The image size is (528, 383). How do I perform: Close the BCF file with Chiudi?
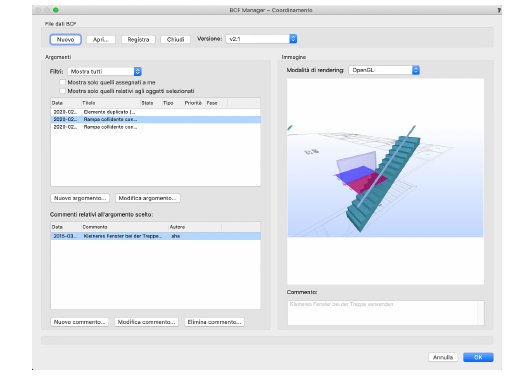(x=175, y=39)
